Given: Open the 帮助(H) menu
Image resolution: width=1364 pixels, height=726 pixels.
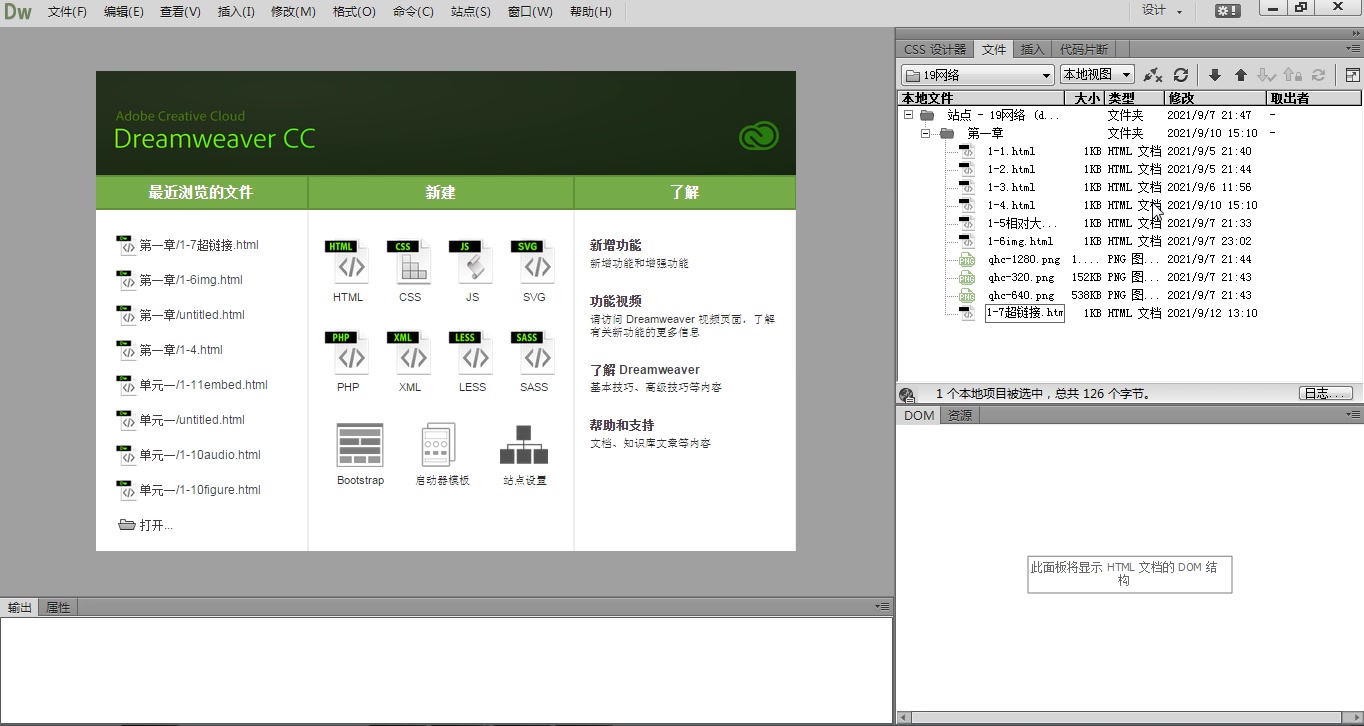Looking at the screenshot, I should pos(590,12).
